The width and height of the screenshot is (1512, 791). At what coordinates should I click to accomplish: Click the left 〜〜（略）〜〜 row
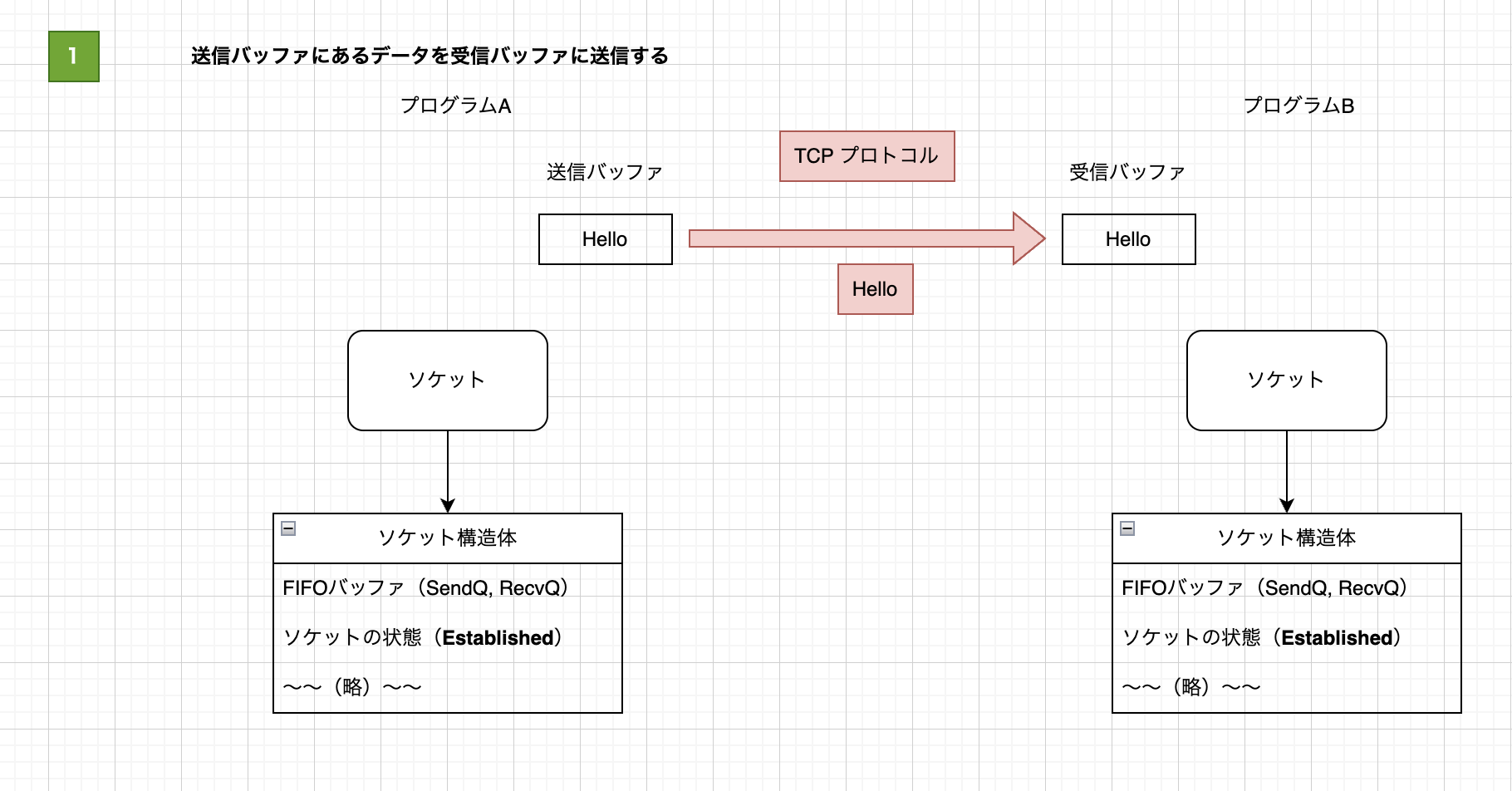point(352,686)
